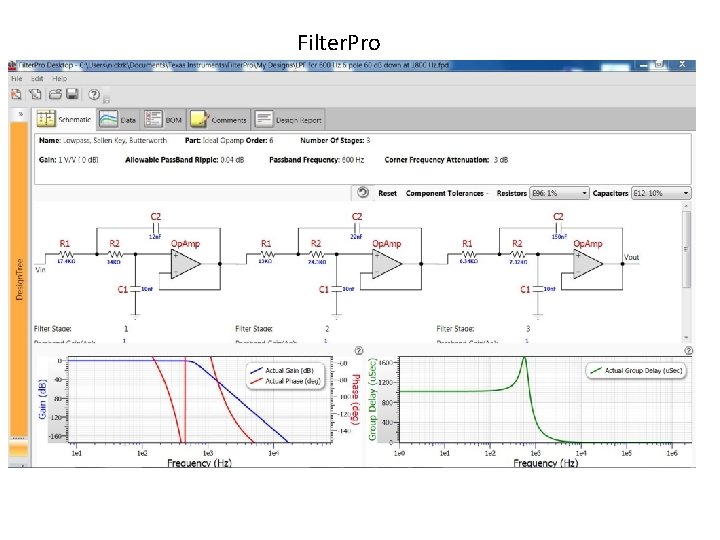Image resolution: width=720 pixels, height=540 pixels.
Task: Click the help question mark toolbar icon
Action: pyautogui.click(x=94, y=95)
